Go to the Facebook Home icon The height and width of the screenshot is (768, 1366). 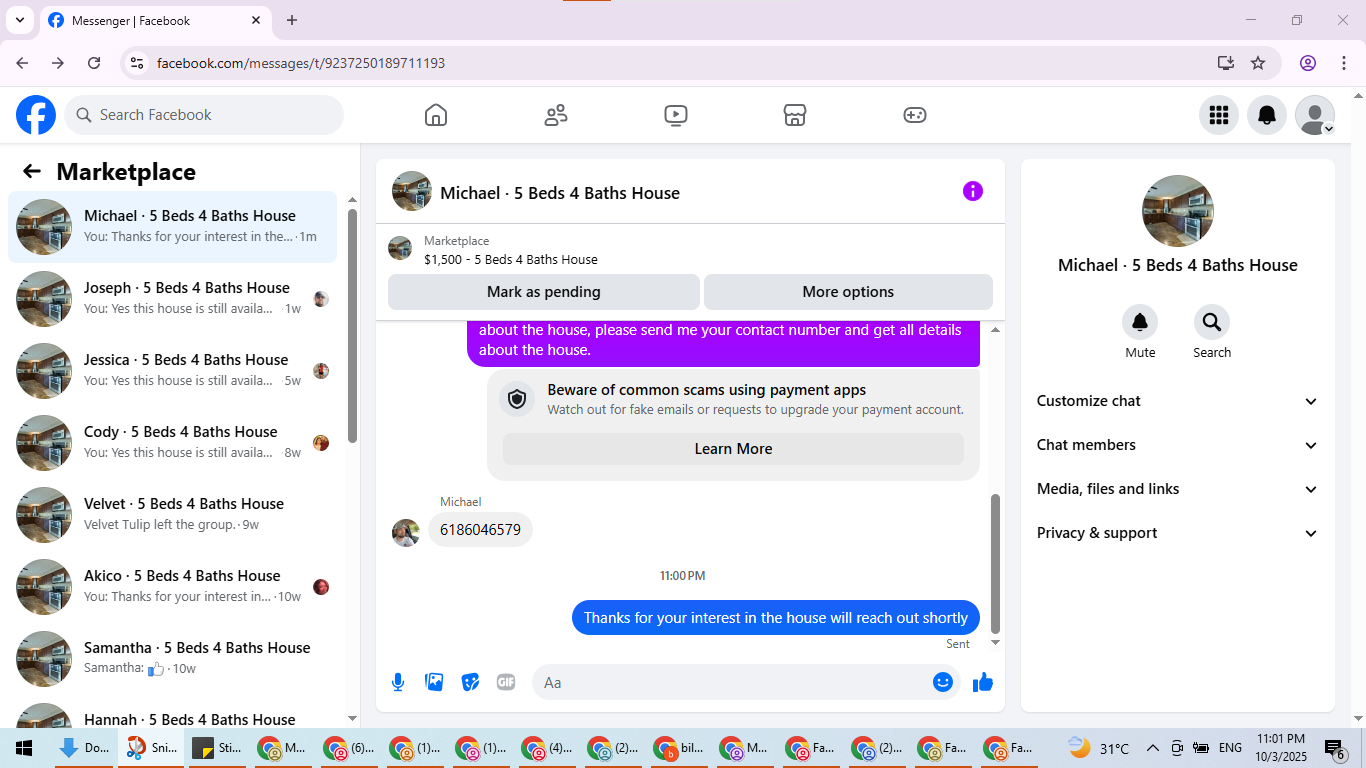pos(436,115)
